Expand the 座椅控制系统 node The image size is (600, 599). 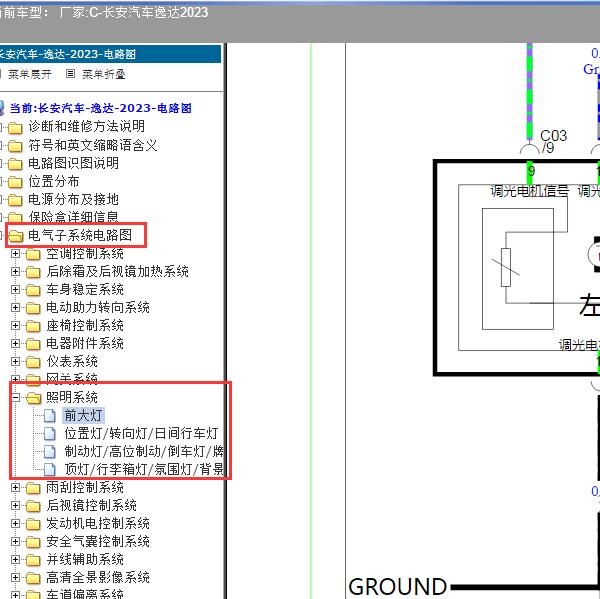pos(15,325)
